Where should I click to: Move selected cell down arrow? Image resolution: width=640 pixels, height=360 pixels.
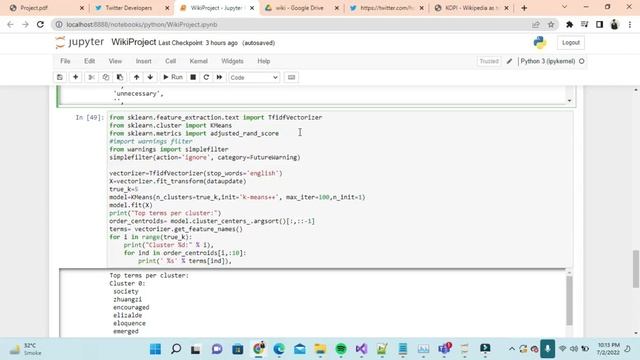150,77
